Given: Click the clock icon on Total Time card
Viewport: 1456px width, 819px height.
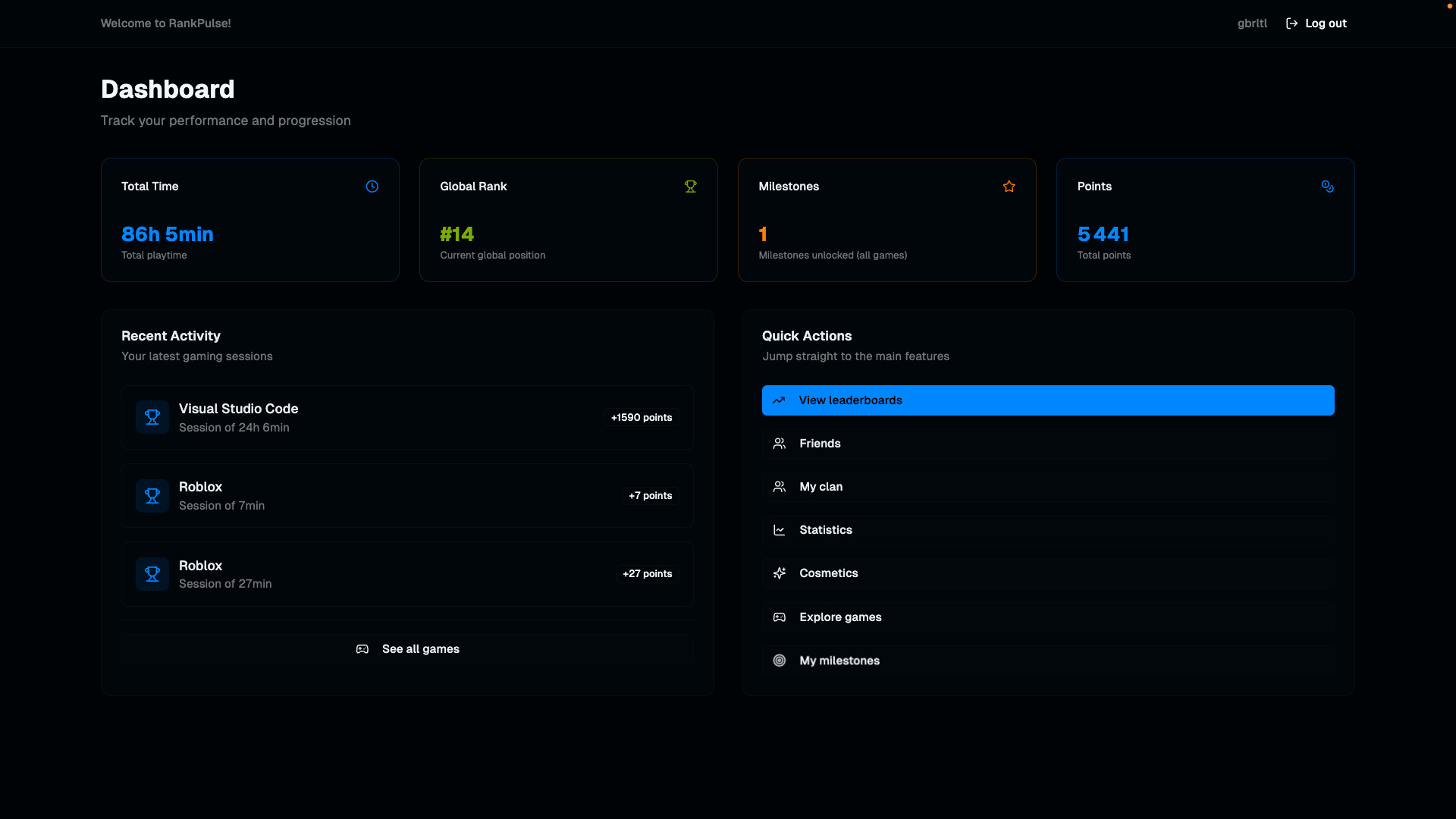Looking at the screenshot, I should tap(372, 187).
